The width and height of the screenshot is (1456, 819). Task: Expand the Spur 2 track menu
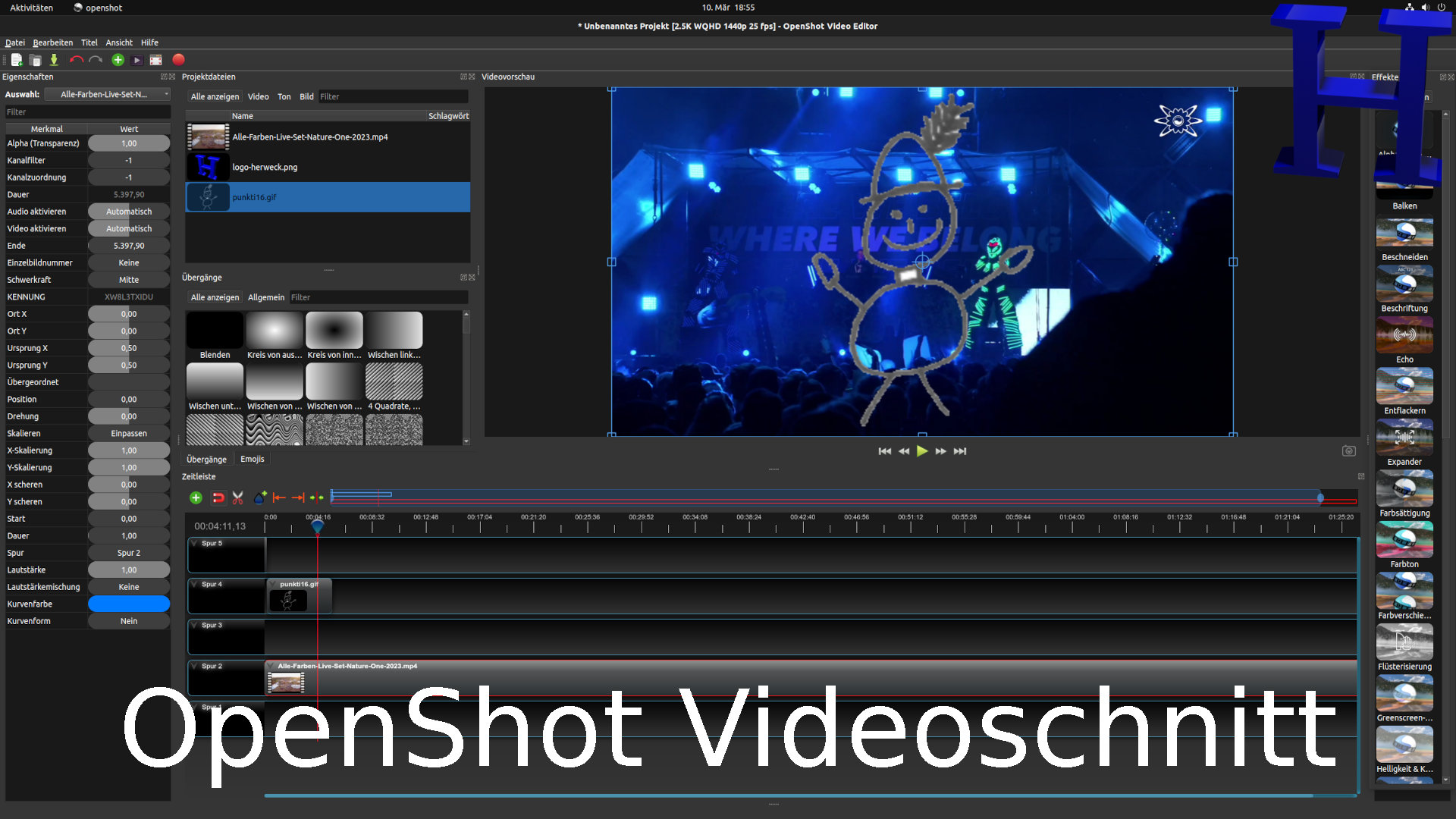pyautogui.click(x=195, y=666)
